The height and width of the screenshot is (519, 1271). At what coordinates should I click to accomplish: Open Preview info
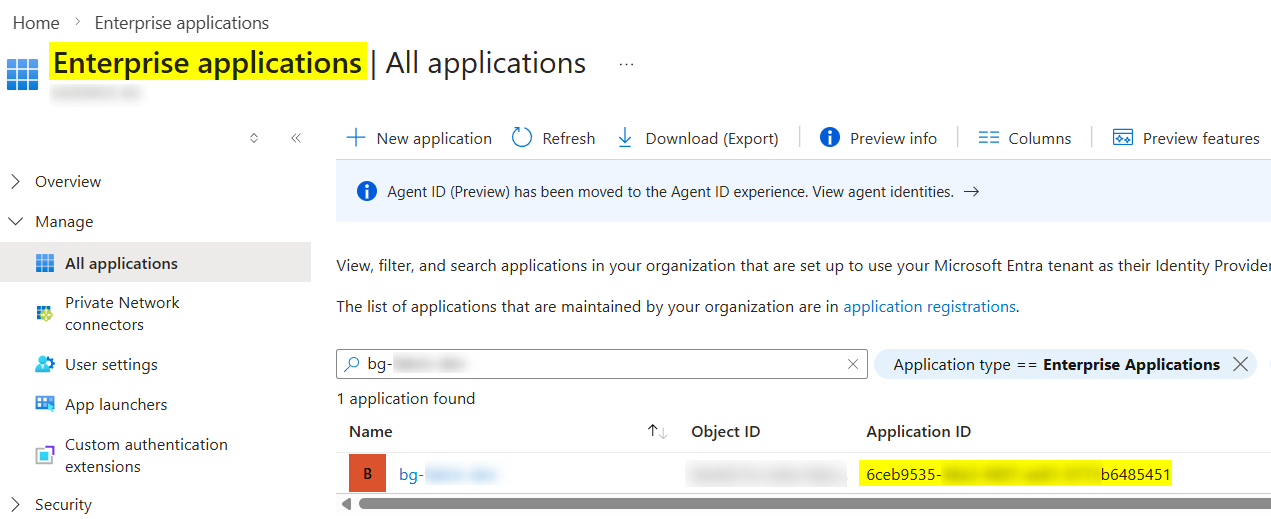pos(878,138)
